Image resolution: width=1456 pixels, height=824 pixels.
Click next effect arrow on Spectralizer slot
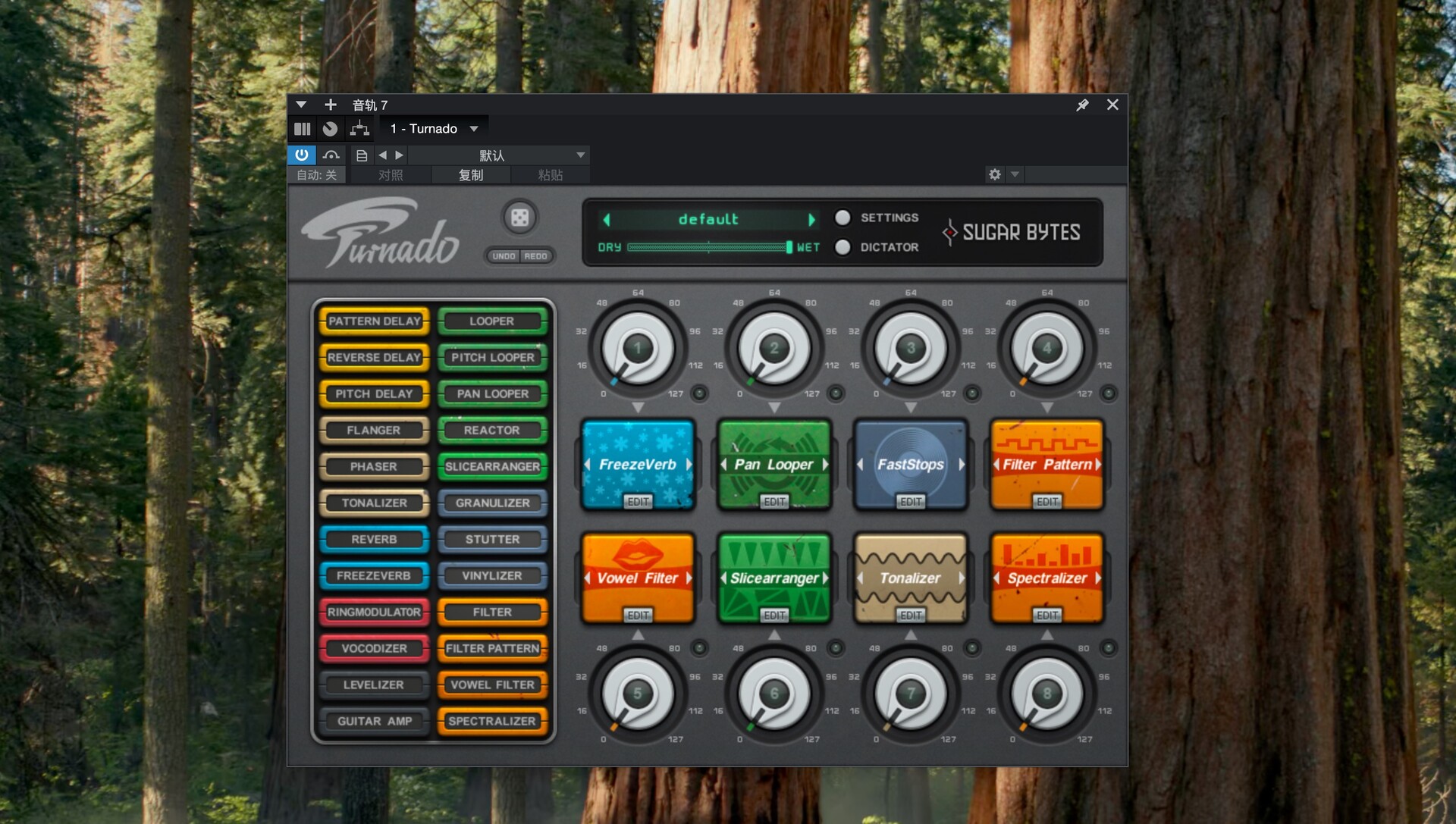(x=1098, y=578)
